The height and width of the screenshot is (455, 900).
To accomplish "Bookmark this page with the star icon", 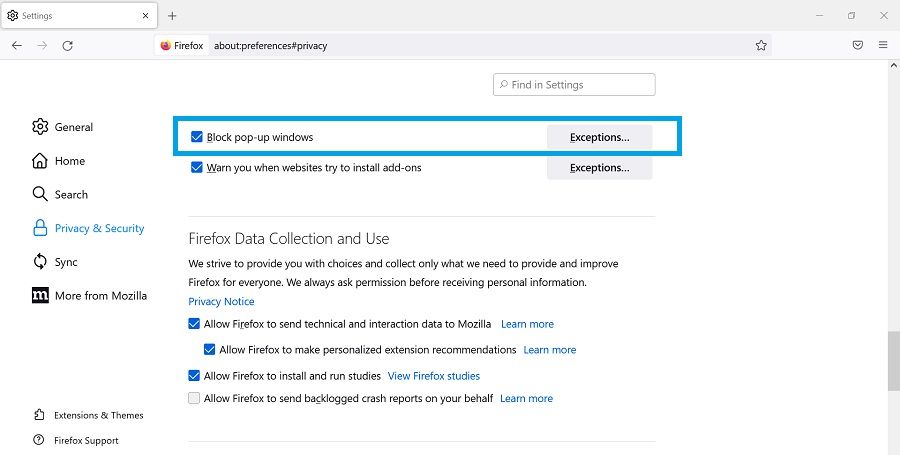I will tap(761, 45).
